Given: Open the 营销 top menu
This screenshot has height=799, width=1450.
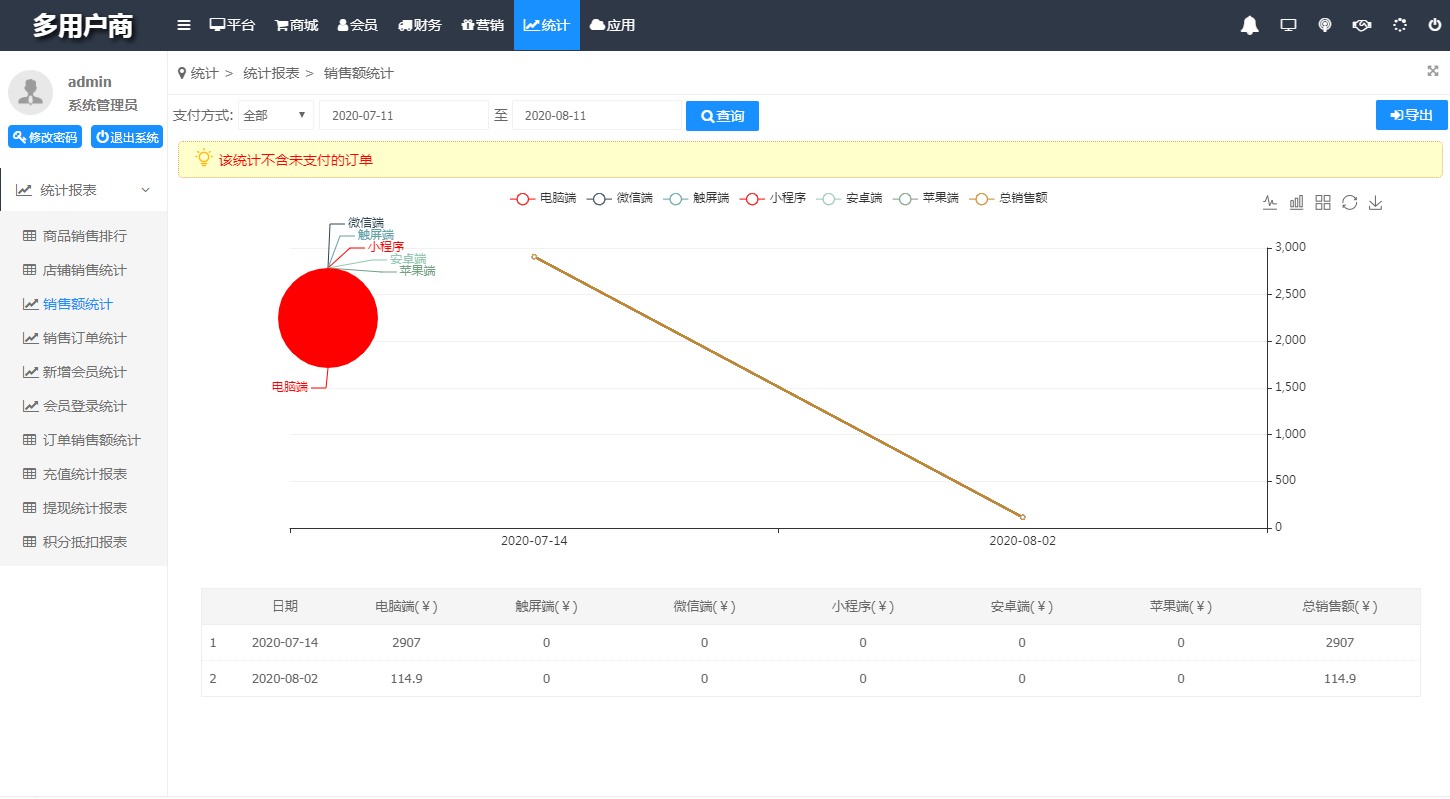Looking at the screenshot, I should pyautogui.click(x=482, y=25).
